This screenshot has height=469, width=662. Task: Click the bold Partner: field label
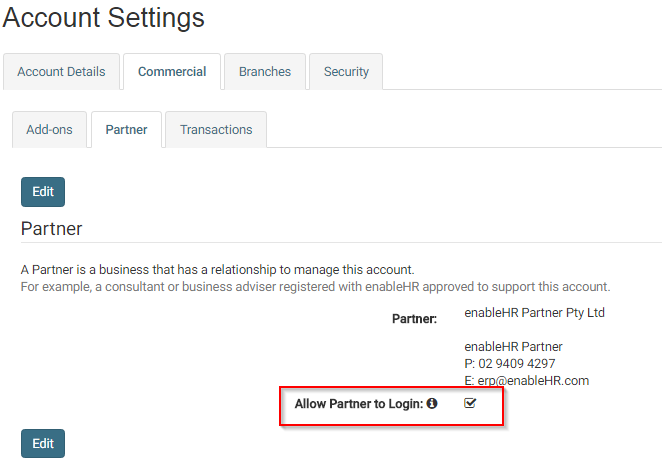click(415, 319)
